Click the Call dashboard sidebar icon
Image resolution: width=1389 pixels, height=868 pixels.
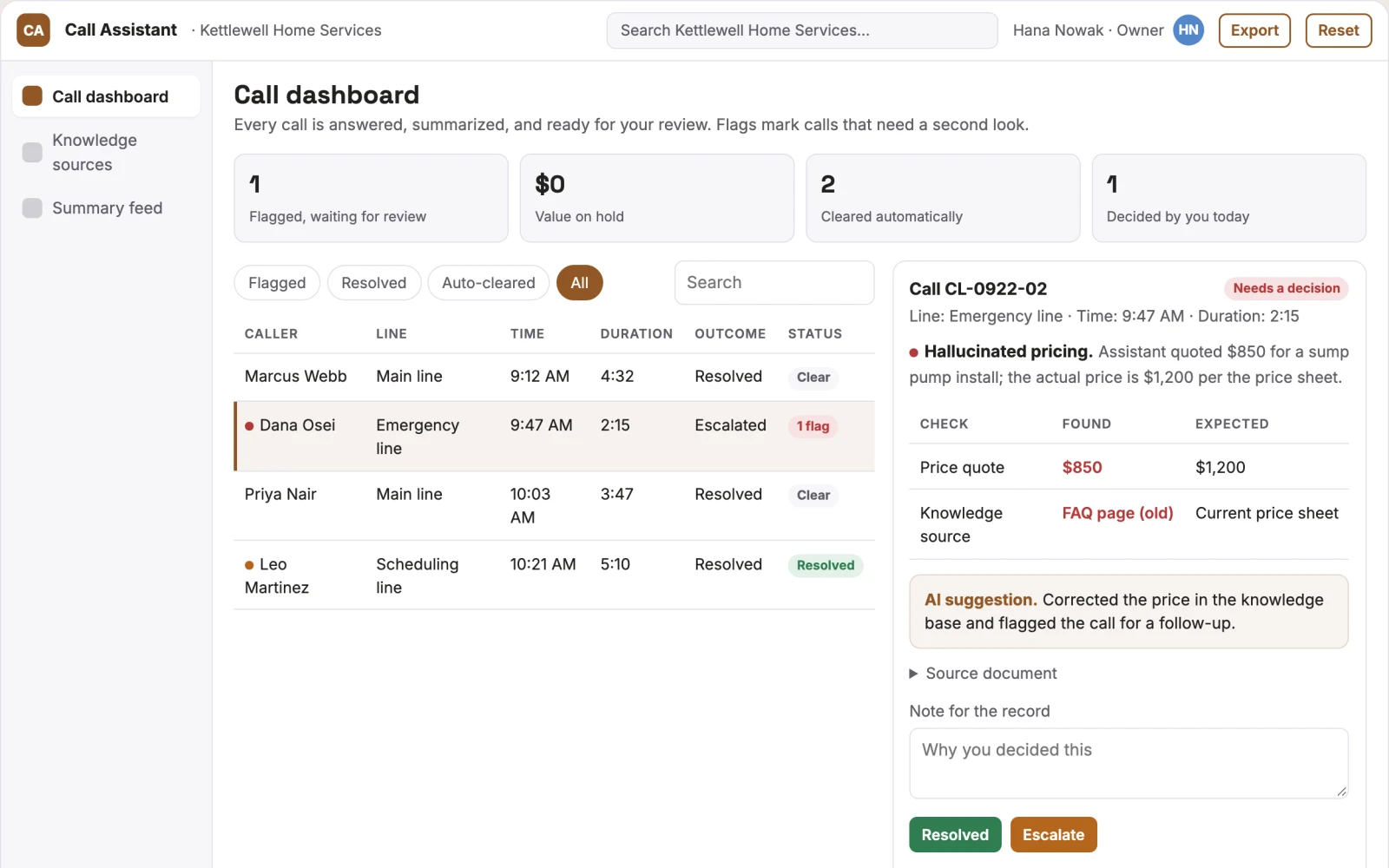[x=32, y=95]
